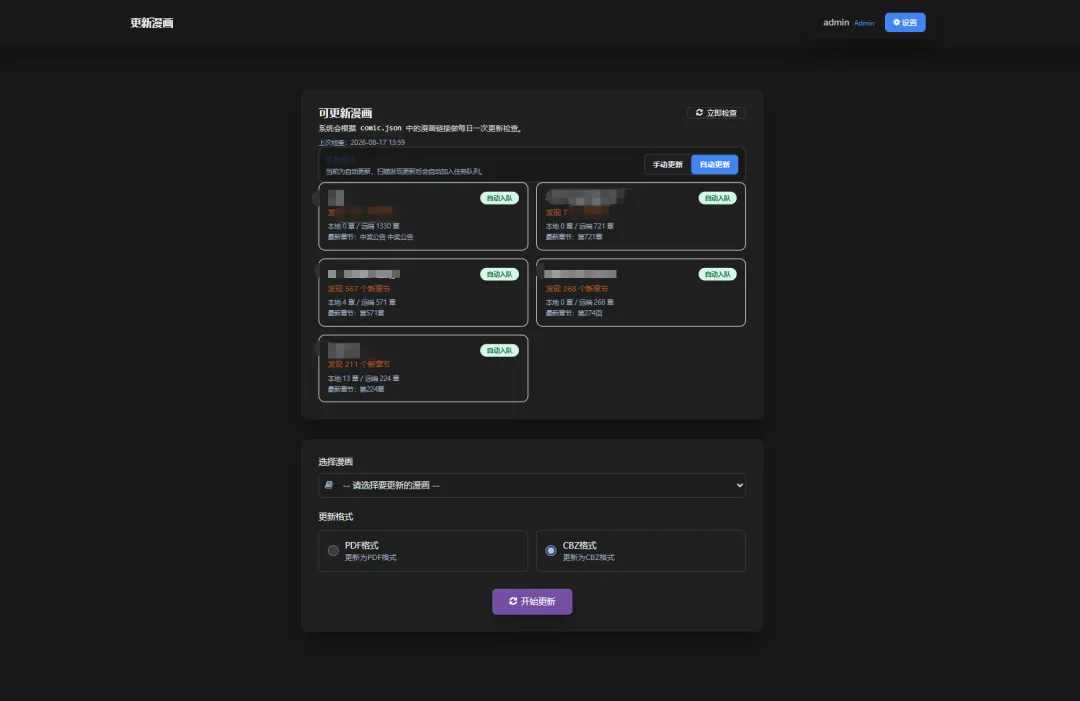Click the purple 开始更新 button

(x=532, y=602)
